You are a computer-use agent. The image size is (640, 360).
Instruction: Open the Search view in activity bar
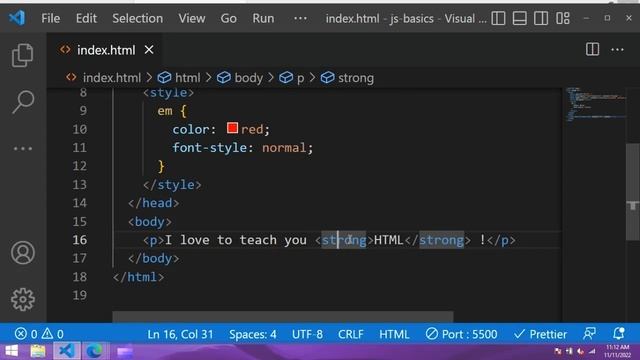click(x=23, y=102)
